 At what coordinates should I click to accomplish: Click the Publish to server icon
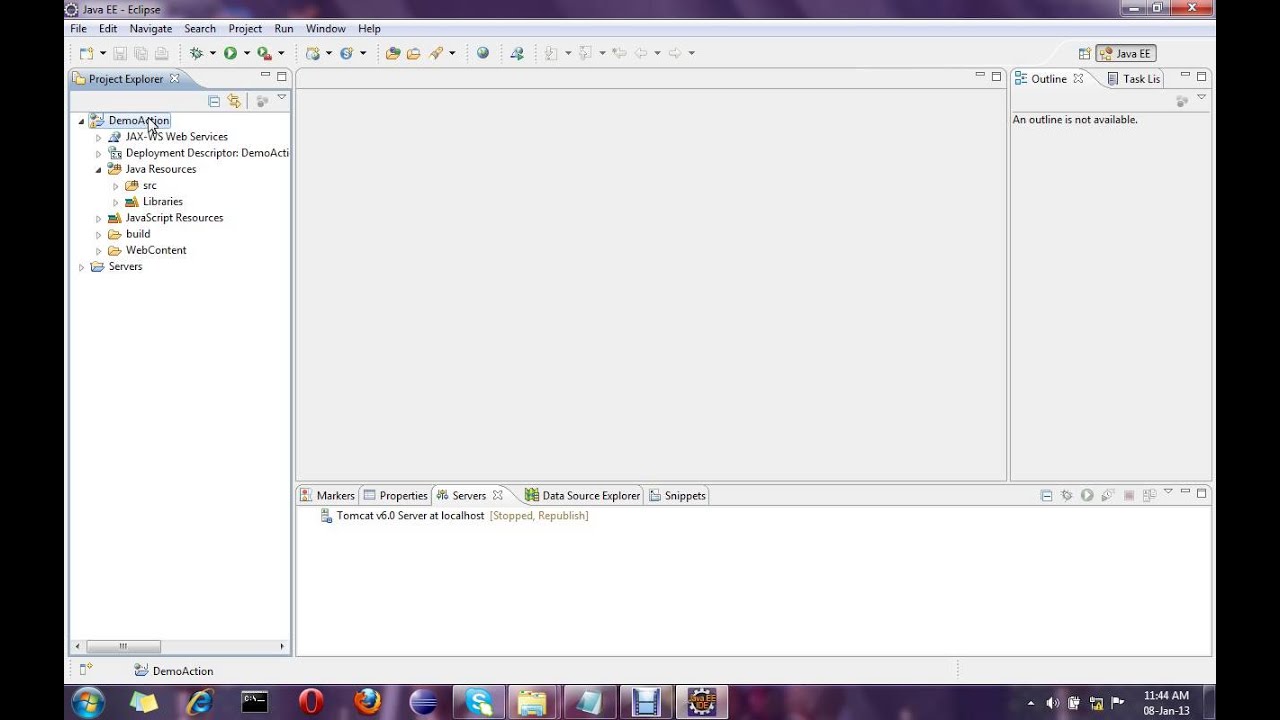coord(1149,495)
